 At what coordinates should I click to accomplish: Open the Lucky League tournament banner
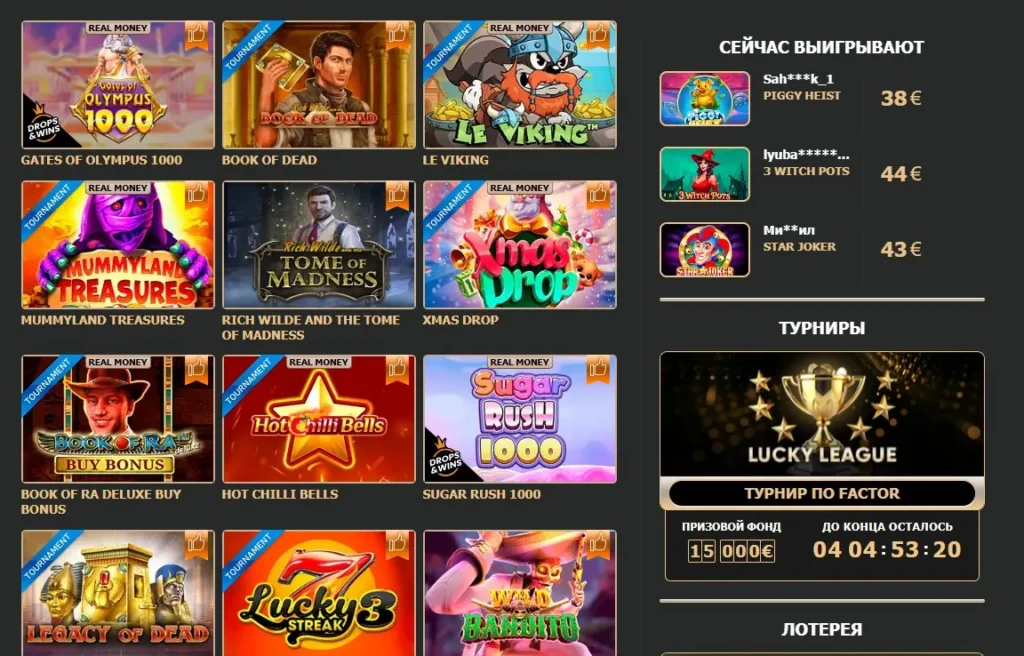coord(822,414)
